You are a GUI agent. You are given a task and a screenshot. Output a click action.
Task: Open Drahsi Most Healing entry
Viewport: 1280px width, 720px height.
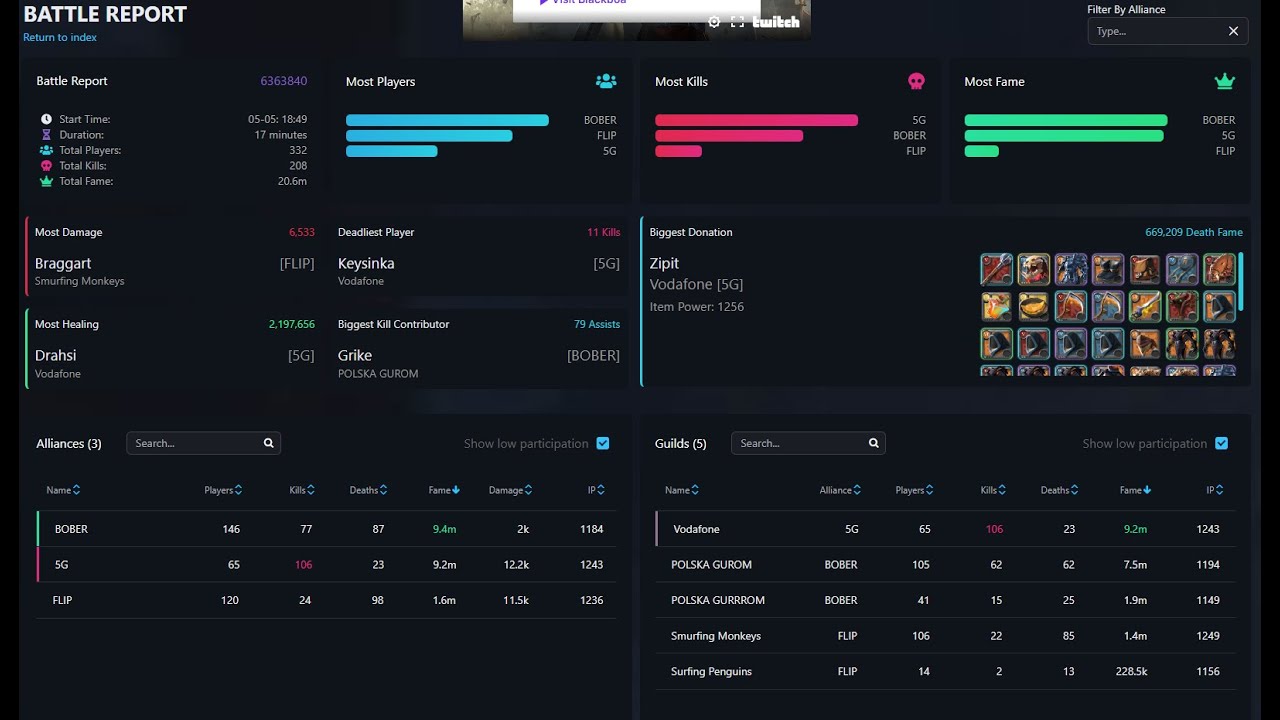[55, 355]
